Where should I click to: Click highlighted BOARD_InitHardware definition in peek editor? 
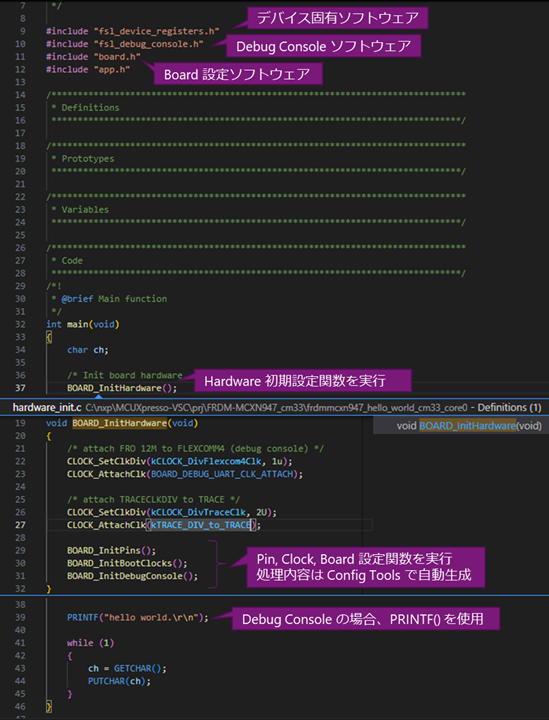[x=119, y=423]
